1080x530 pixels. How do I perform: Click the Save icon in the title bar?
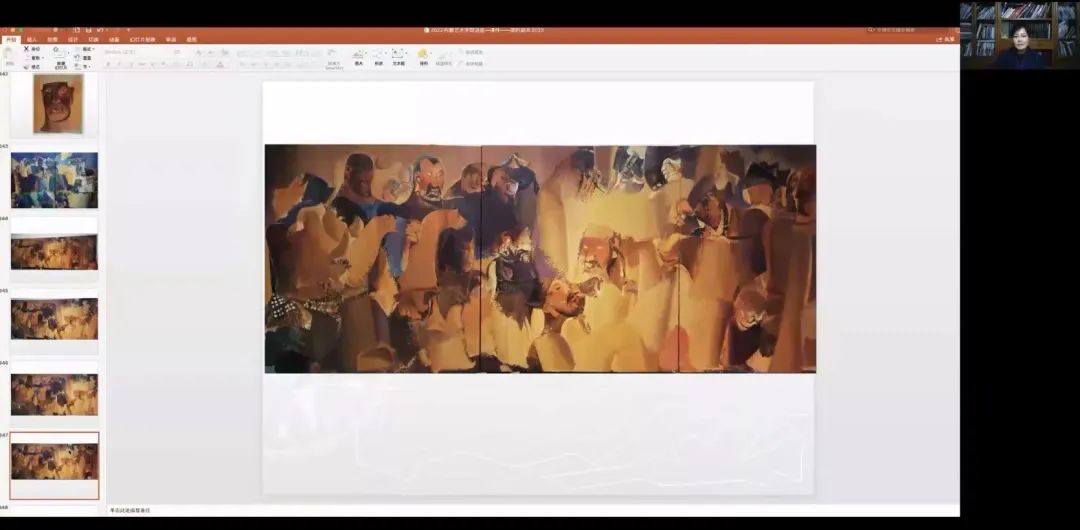pyautogui.click(x=87, y=30)
